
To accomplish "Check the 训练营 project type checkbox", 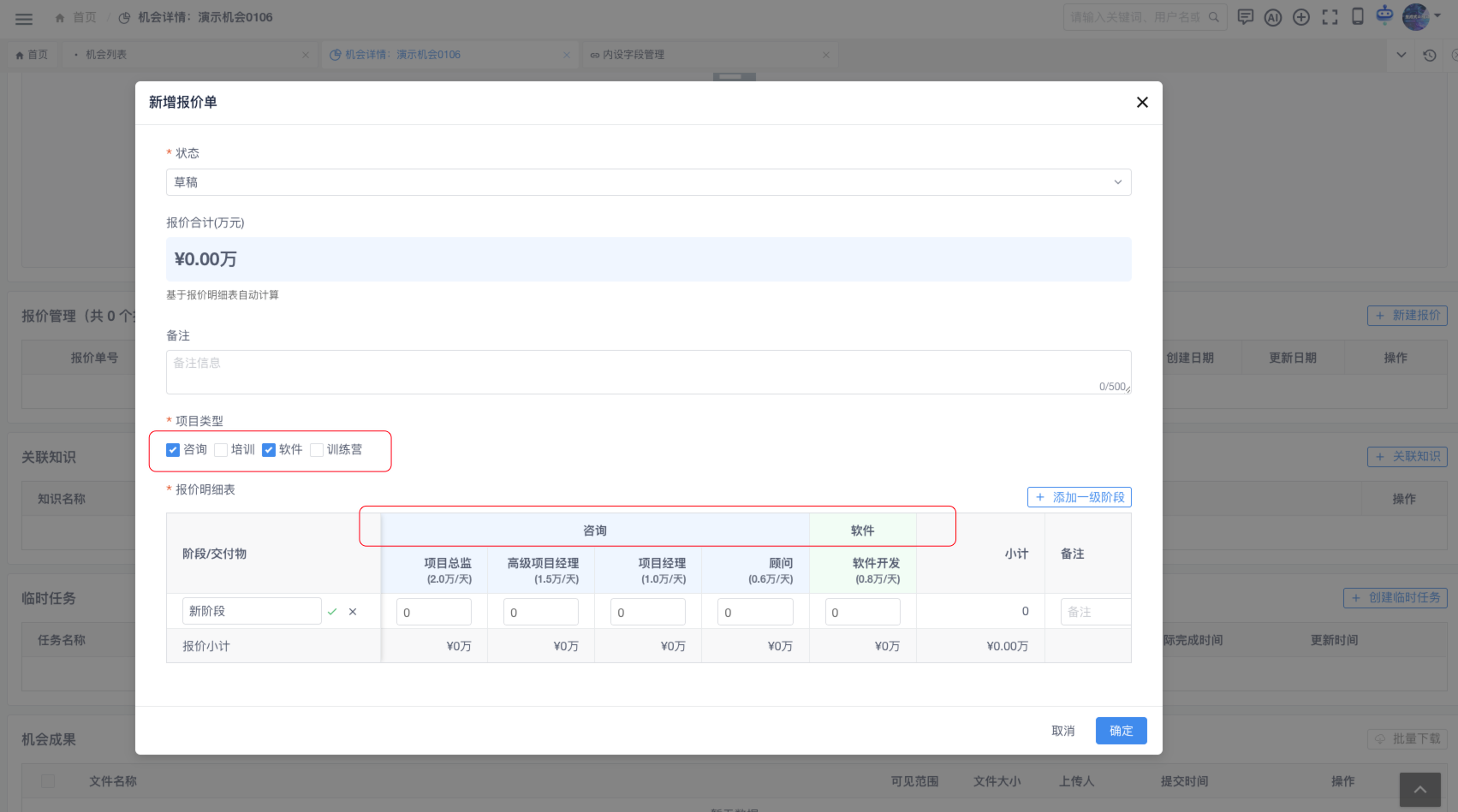I will pos(317,450).
